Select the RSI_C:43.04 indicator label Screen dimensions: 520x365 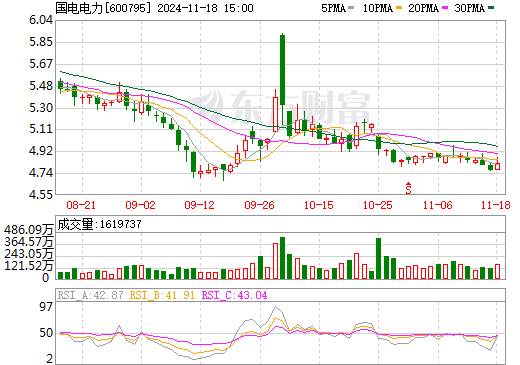(x=234, y=295)
